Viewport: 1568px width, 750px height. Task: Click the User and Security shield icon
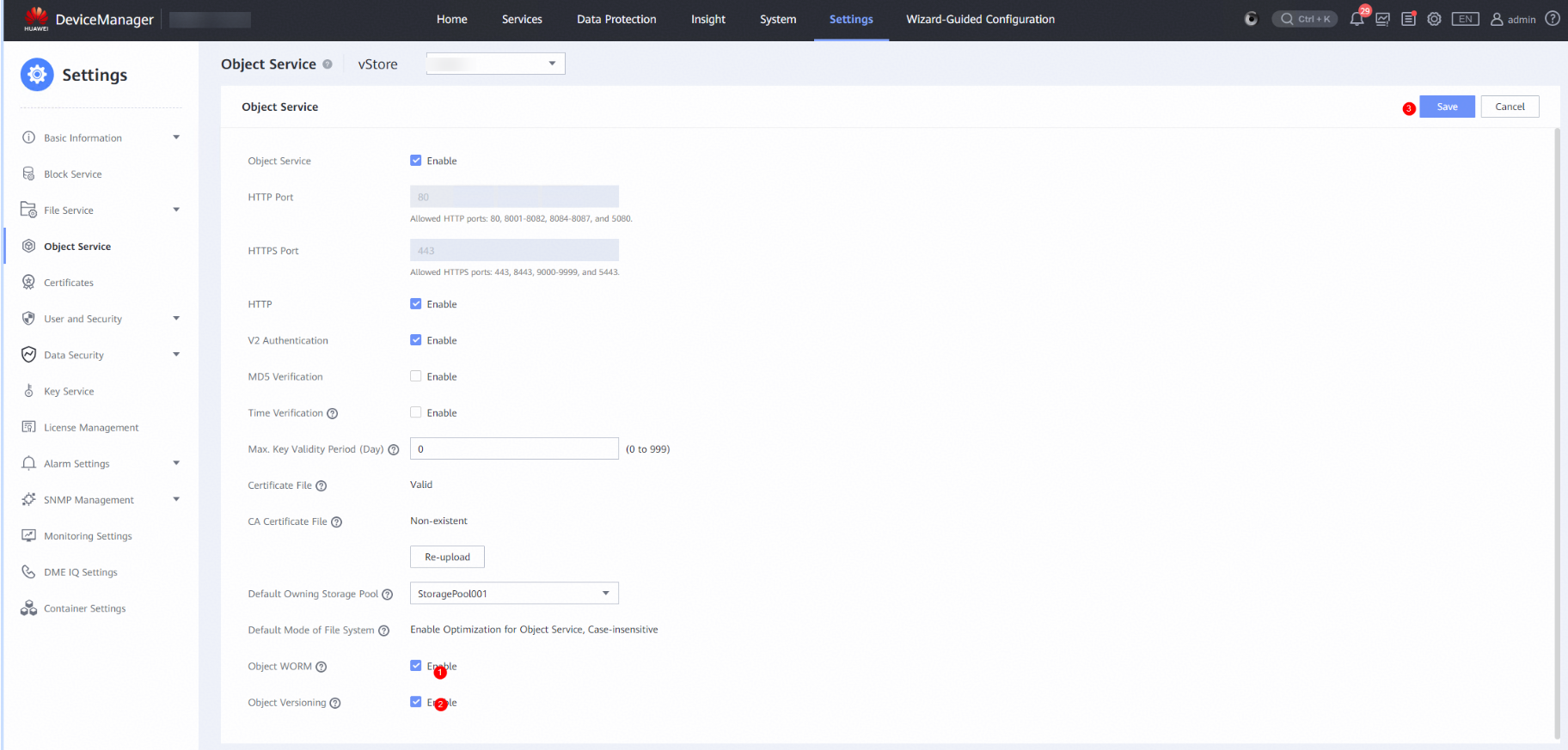[x=28, y=318]
